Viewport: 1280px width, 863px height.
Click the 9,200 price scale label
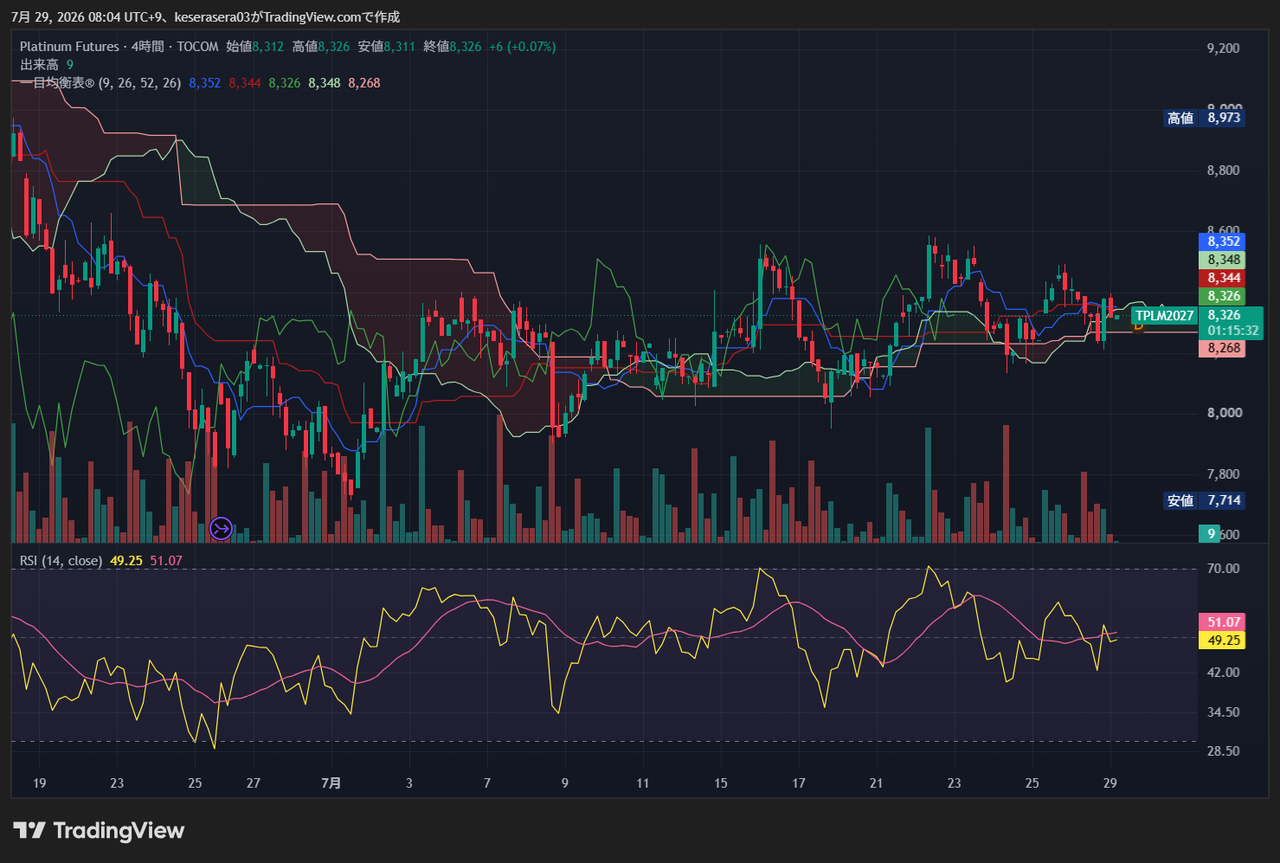click(x=1224, y=49)
